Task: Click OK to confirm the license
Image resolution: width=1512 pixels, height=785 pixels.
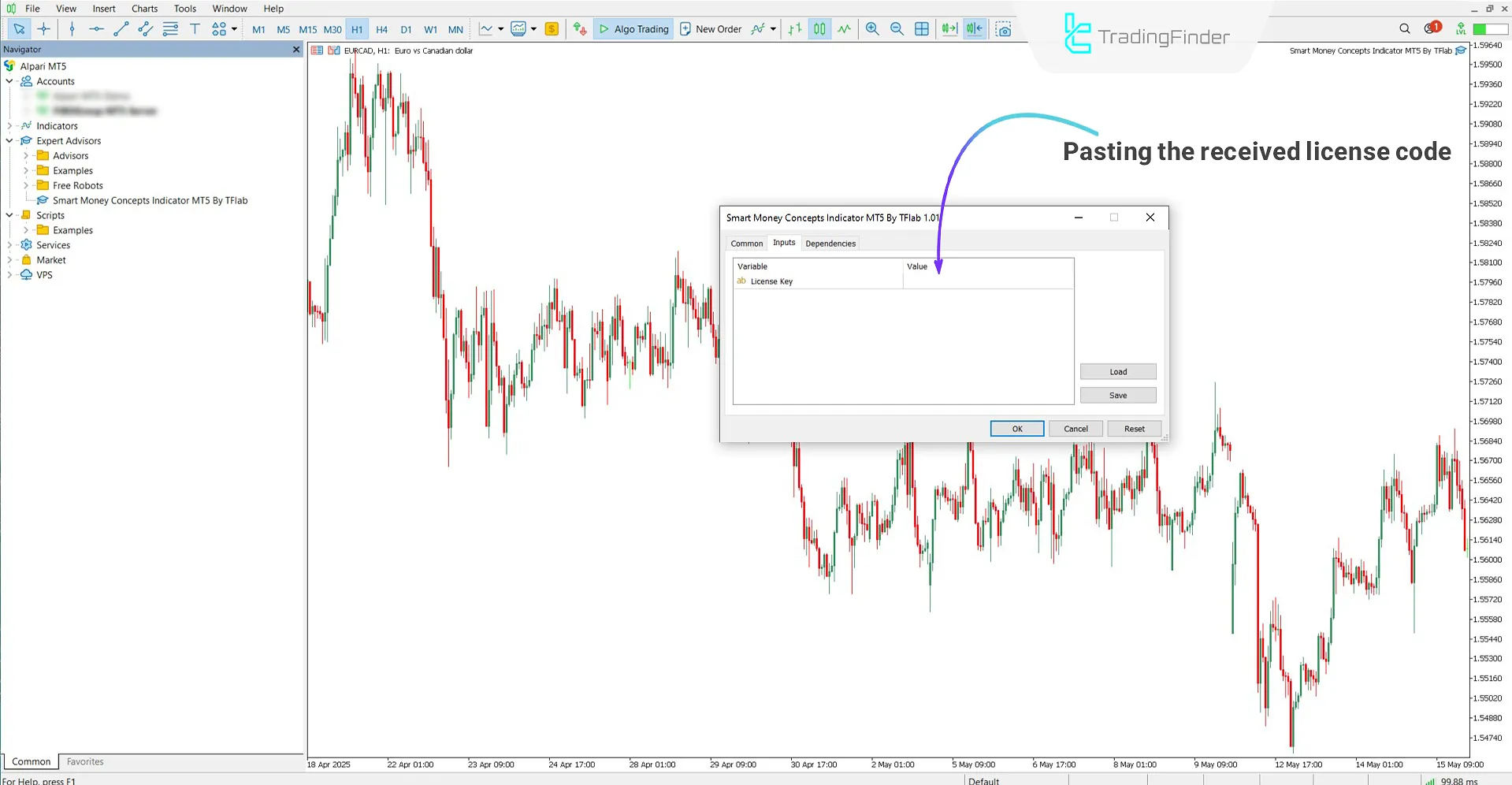Action: pyautogui.click(x=1016, y=428)
